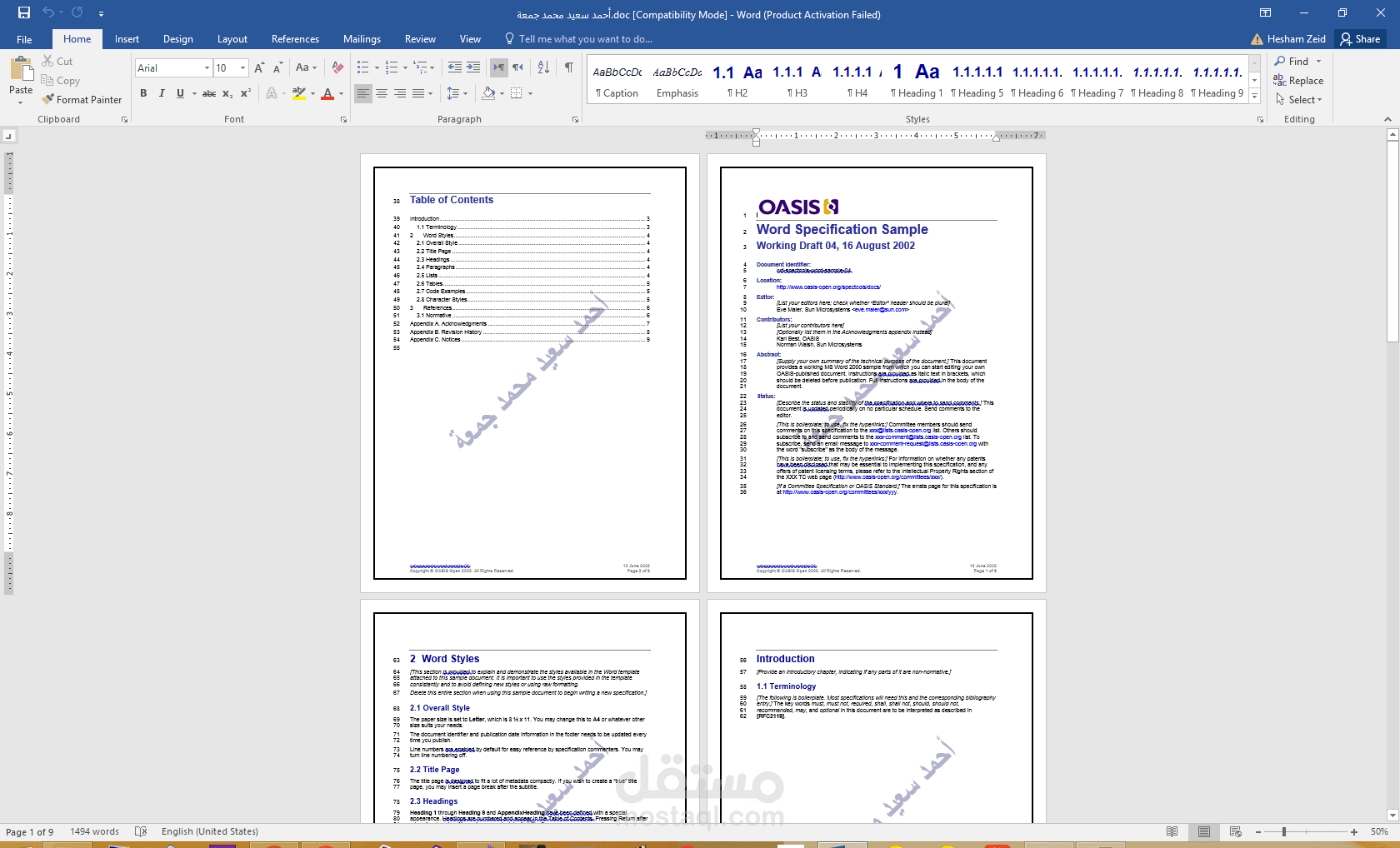Screen dimensions: 1400x848
Task: Toggle Italic formatting
Action: [x=162, y=93]
